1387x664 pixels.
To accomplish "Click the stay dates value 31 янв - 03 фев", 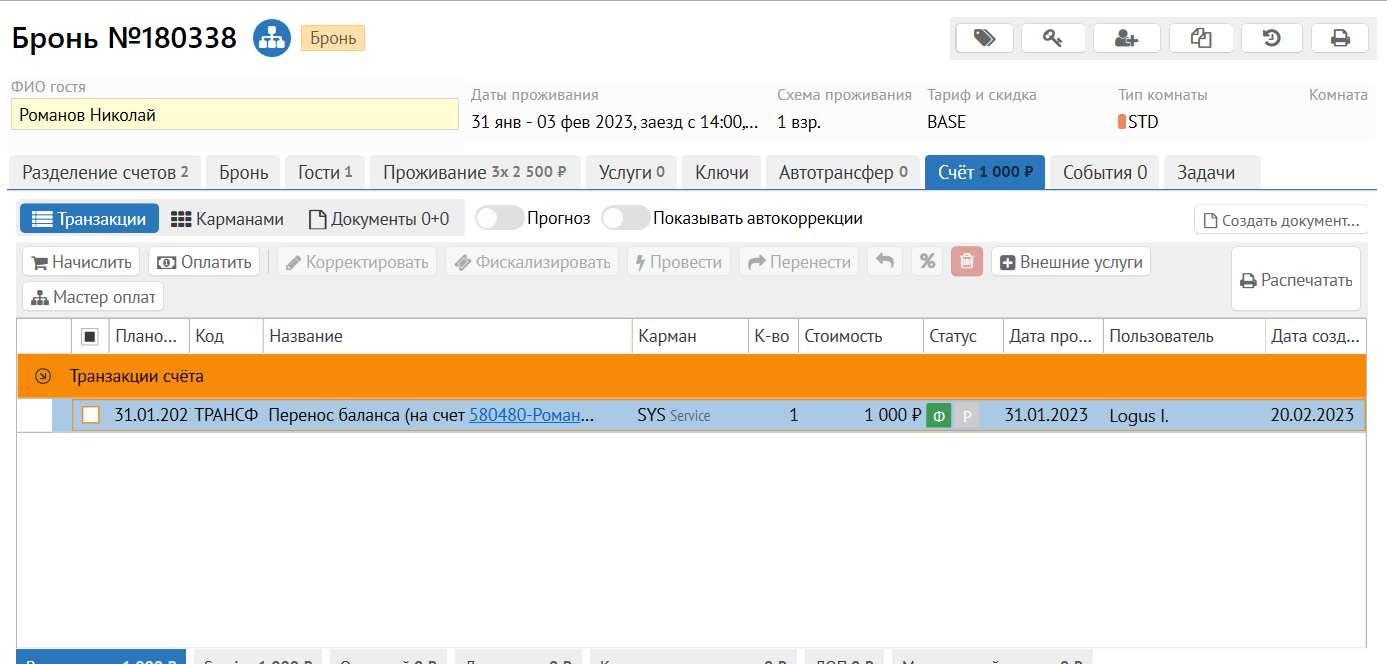I will pos(615,122).
